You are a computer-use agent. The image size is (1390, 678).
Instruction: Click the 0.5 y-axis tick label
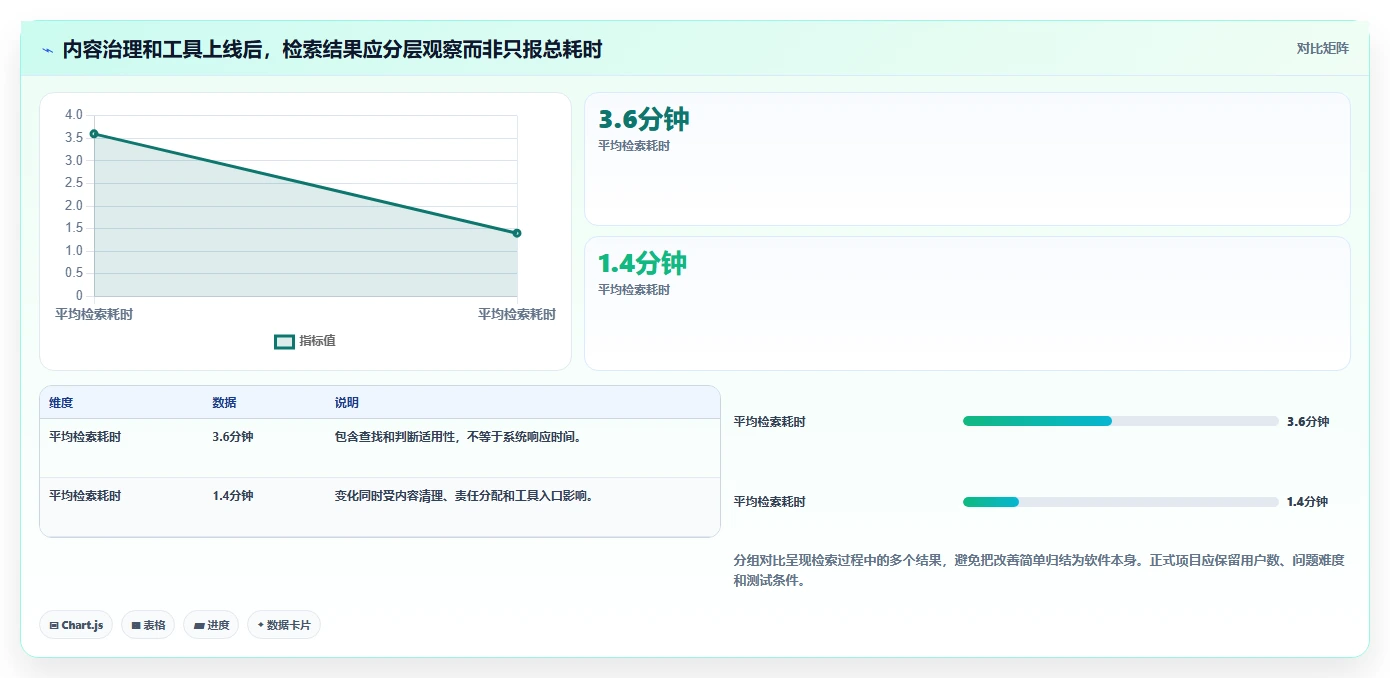(x=73, y=273)
